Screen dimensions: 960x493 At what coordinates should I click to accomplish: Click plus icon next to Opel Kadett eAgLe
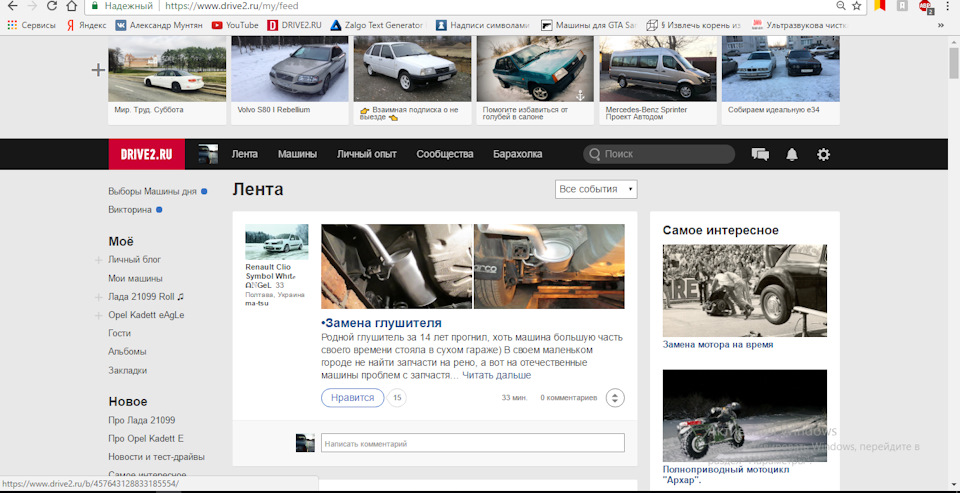98,316
